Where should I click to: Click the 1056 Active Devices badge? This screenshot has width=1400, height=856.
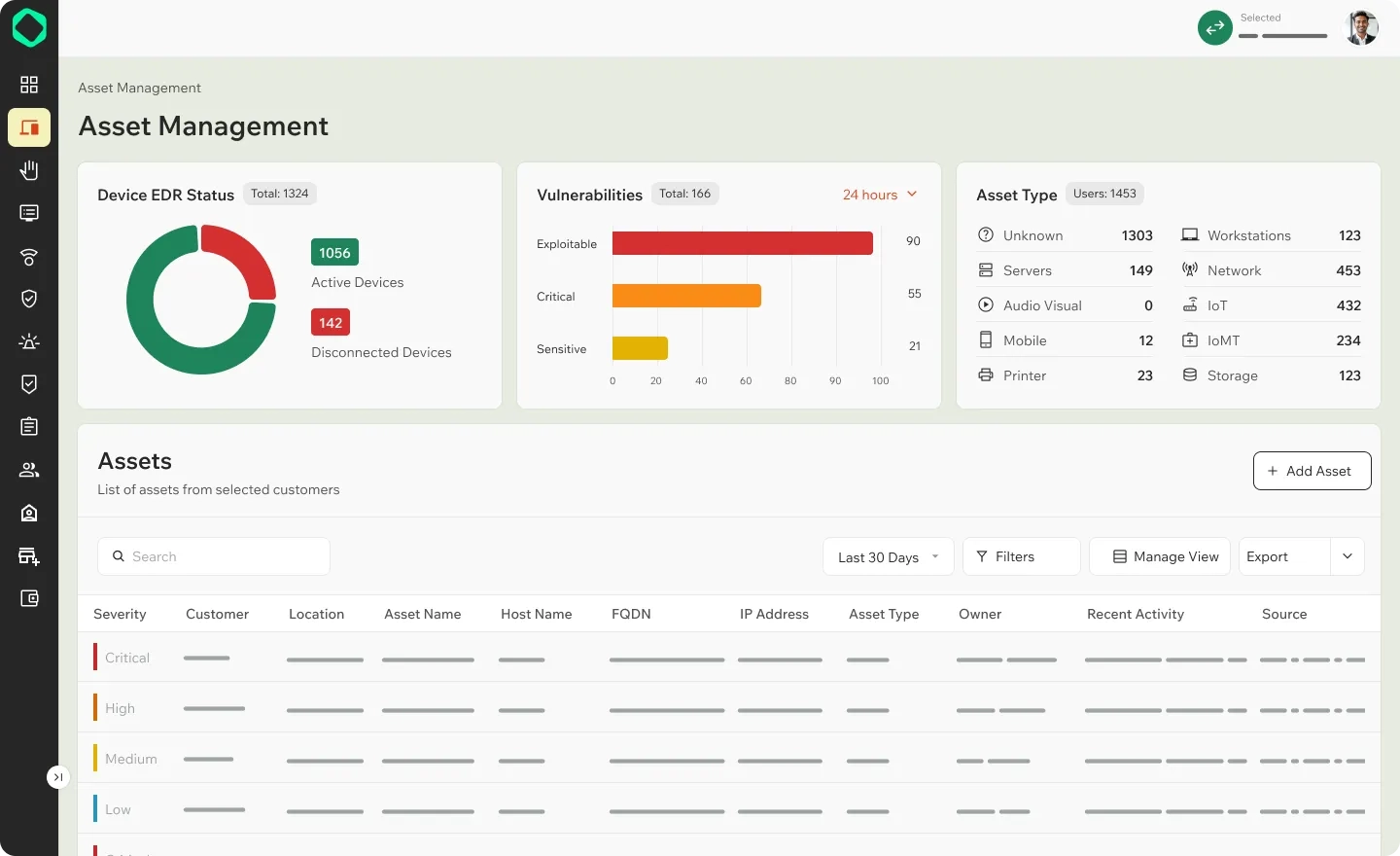pyautogui.click(x=334, y=253)
